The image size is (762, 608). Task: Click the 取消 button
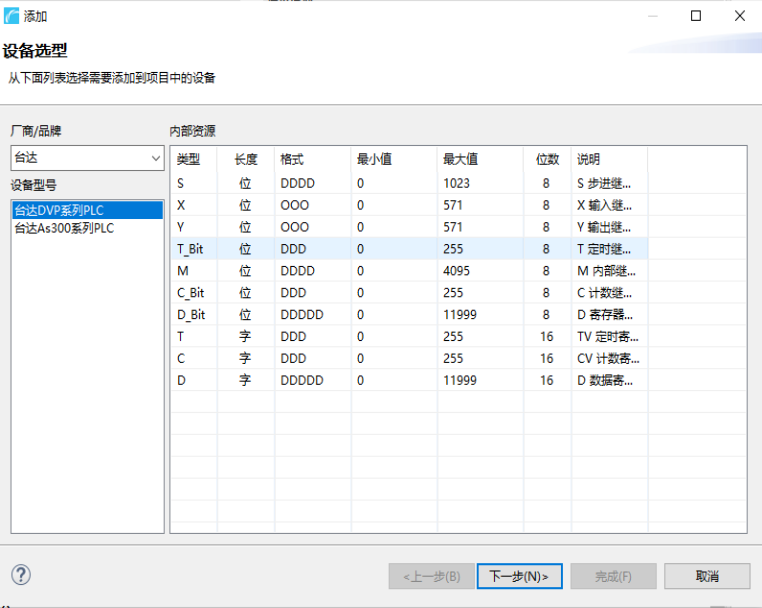707,576
